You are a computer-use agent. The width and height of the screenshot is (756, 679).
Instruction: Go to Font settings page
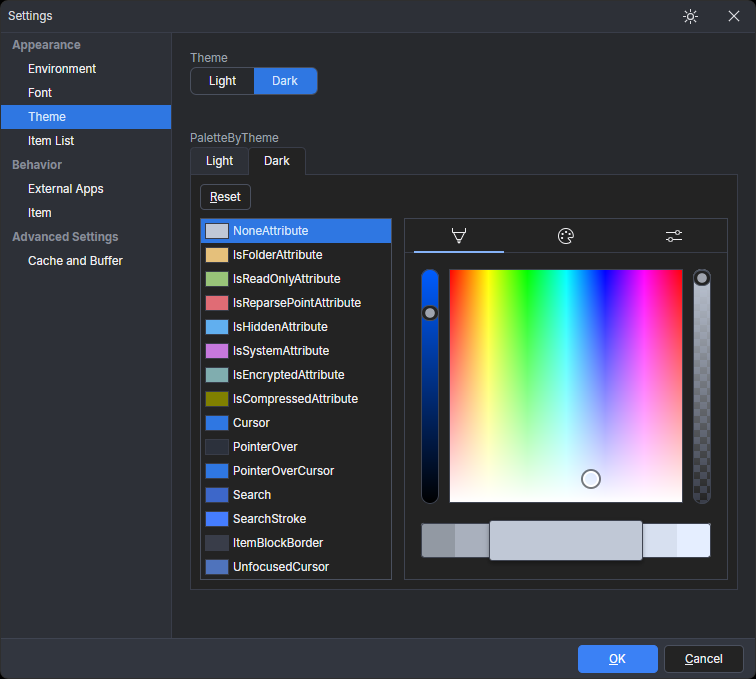click(40, 93)
